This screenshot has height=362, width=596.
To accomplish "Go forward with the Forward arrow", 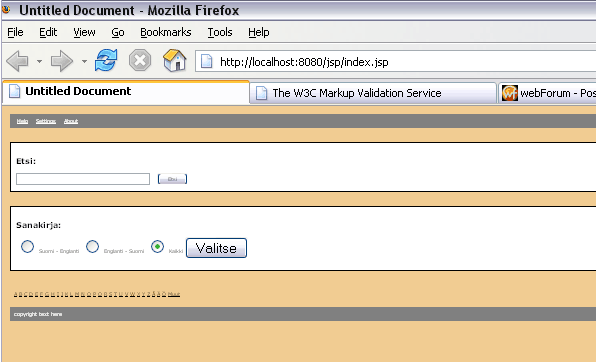I will (61, 61).
